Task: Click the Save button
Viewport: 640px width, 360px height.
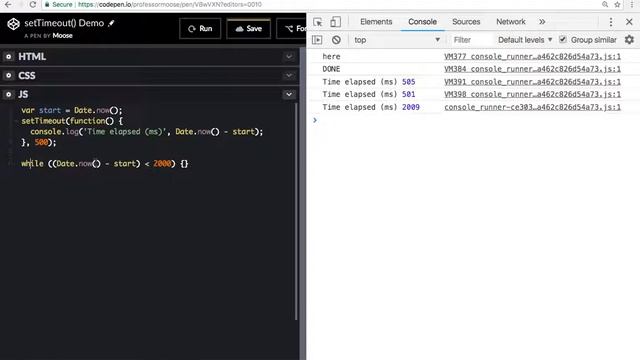Action: click(249, 29)
